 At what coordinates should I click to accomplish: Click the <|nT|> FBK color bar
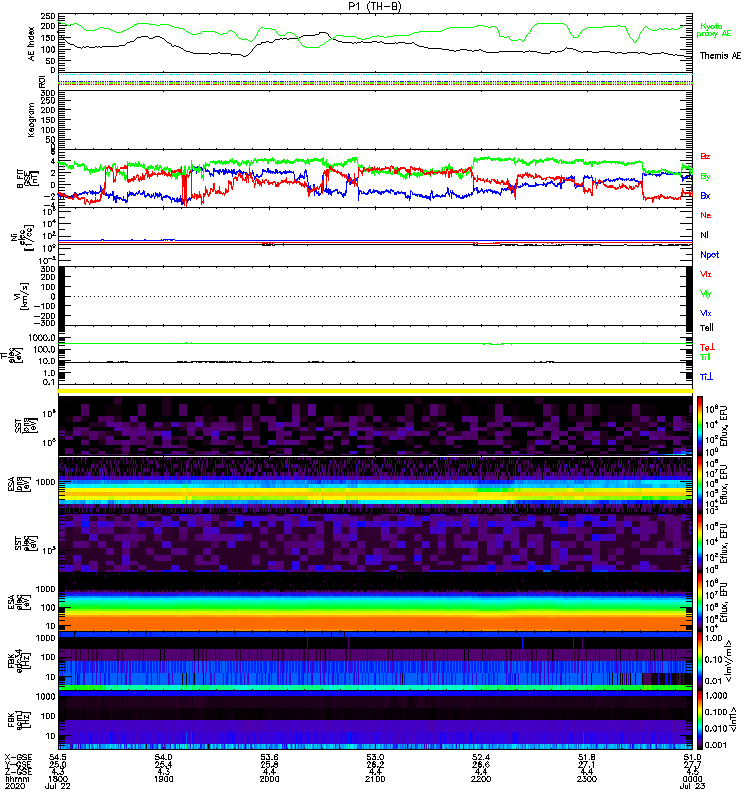coord(700,720)
